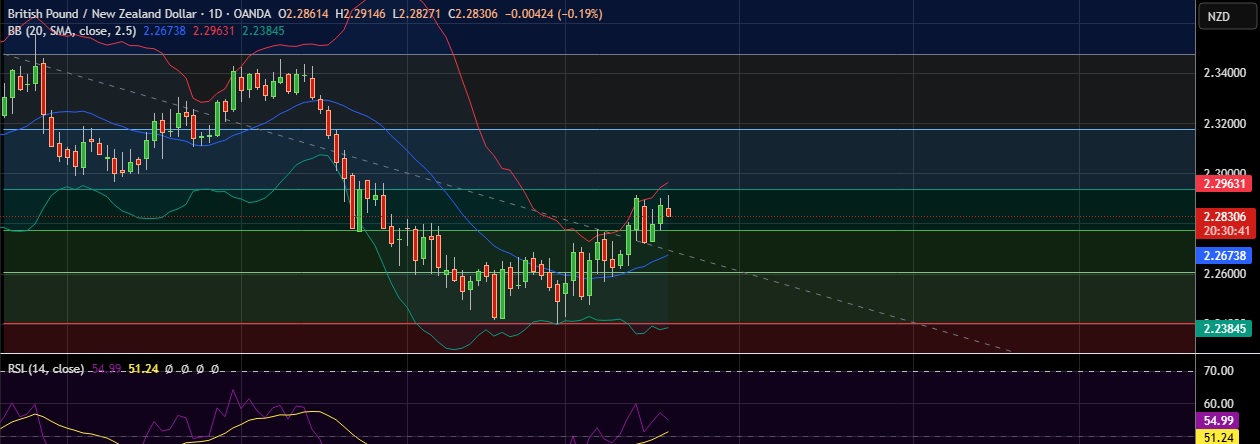1260x444 pixels.
Task: Select the BB (20, SMA, close, 2.5) indicator legend
Action: tap(72, 30)
